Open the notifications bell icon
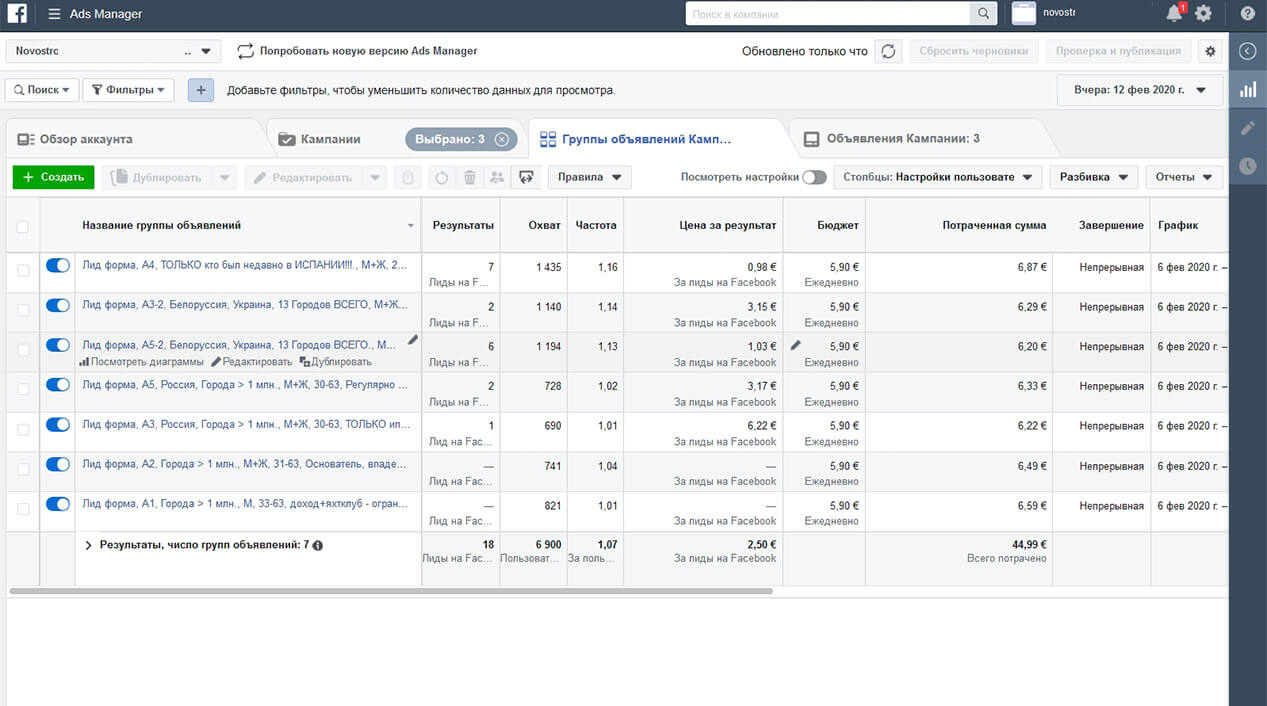Image resolution: width=1267 pixels, height=706 pixels. [x=1174, y=14]
